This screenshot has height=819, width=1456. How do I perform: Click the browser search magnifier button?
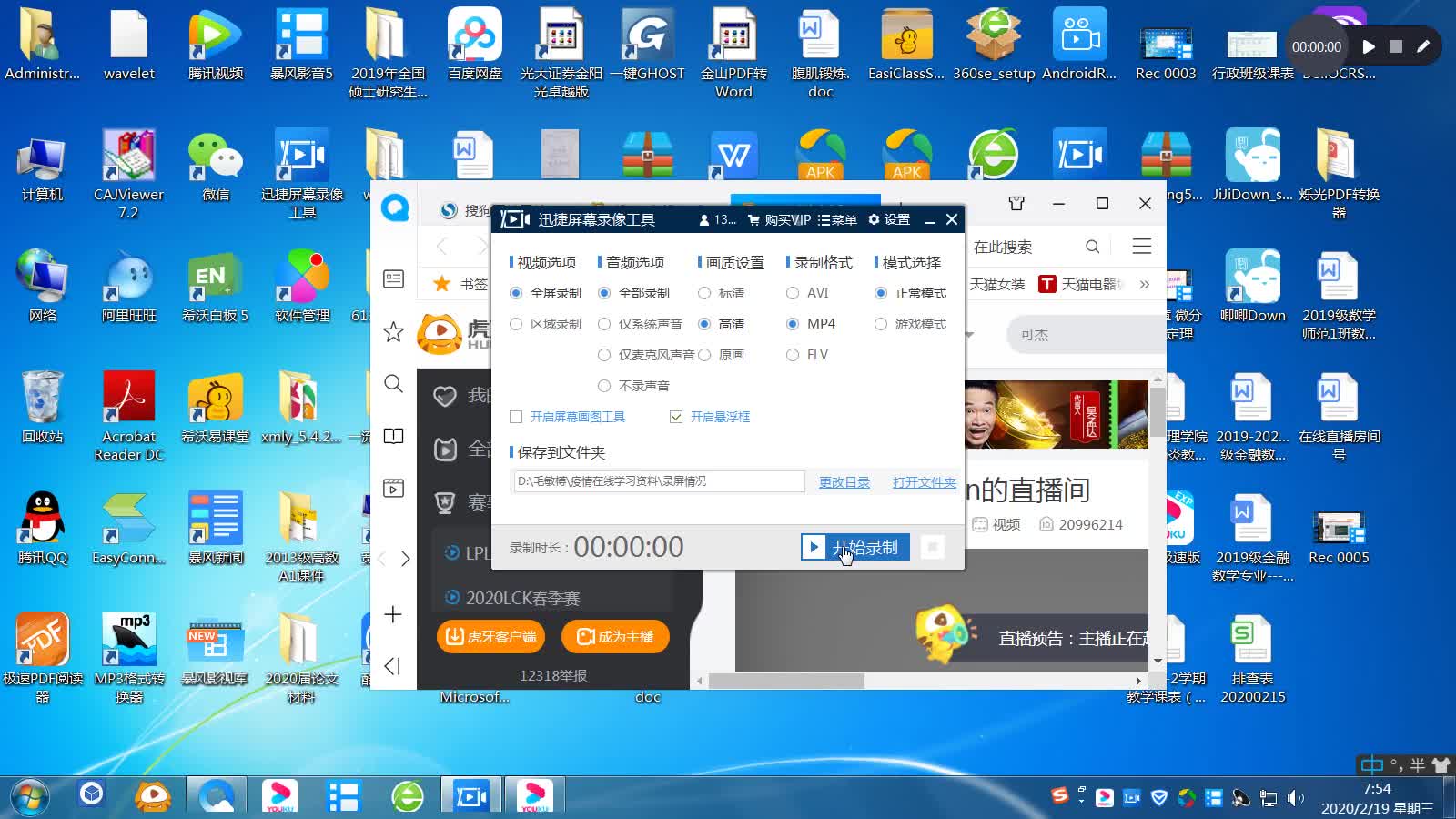[x=1092, y=247]
